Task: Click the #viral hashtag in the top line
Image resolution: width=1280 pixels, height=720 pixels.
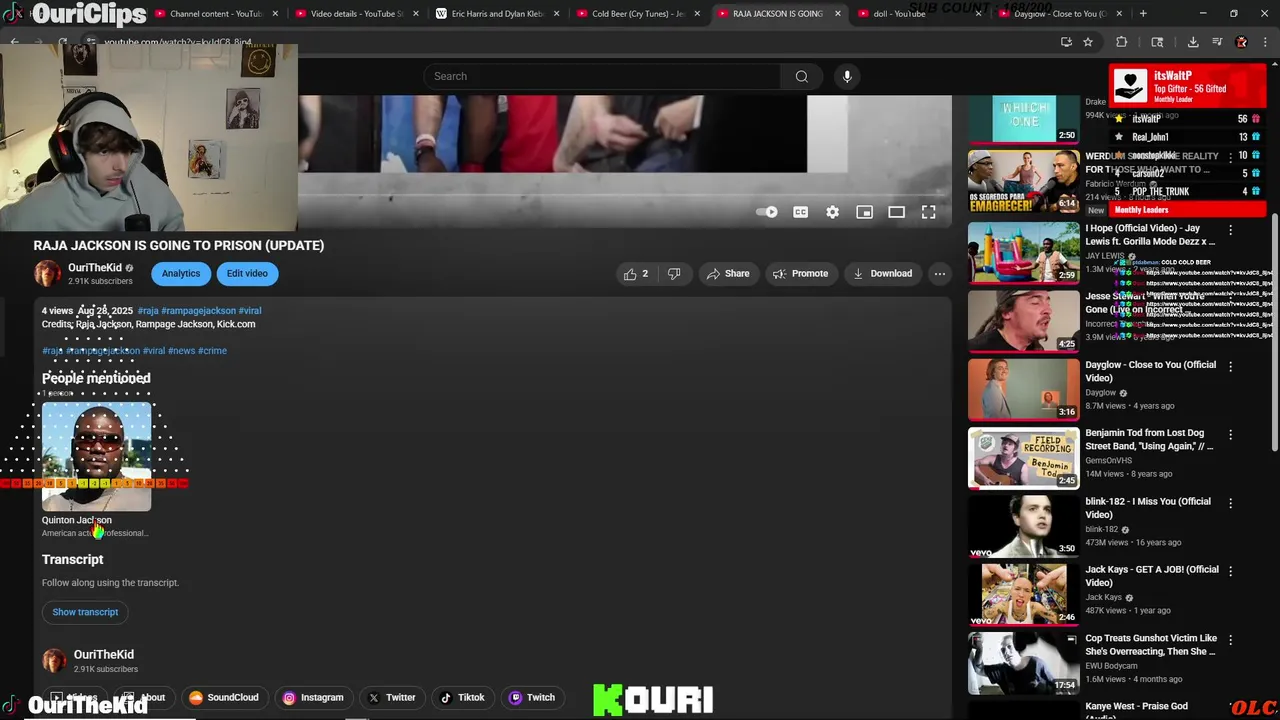Action: 249,311
